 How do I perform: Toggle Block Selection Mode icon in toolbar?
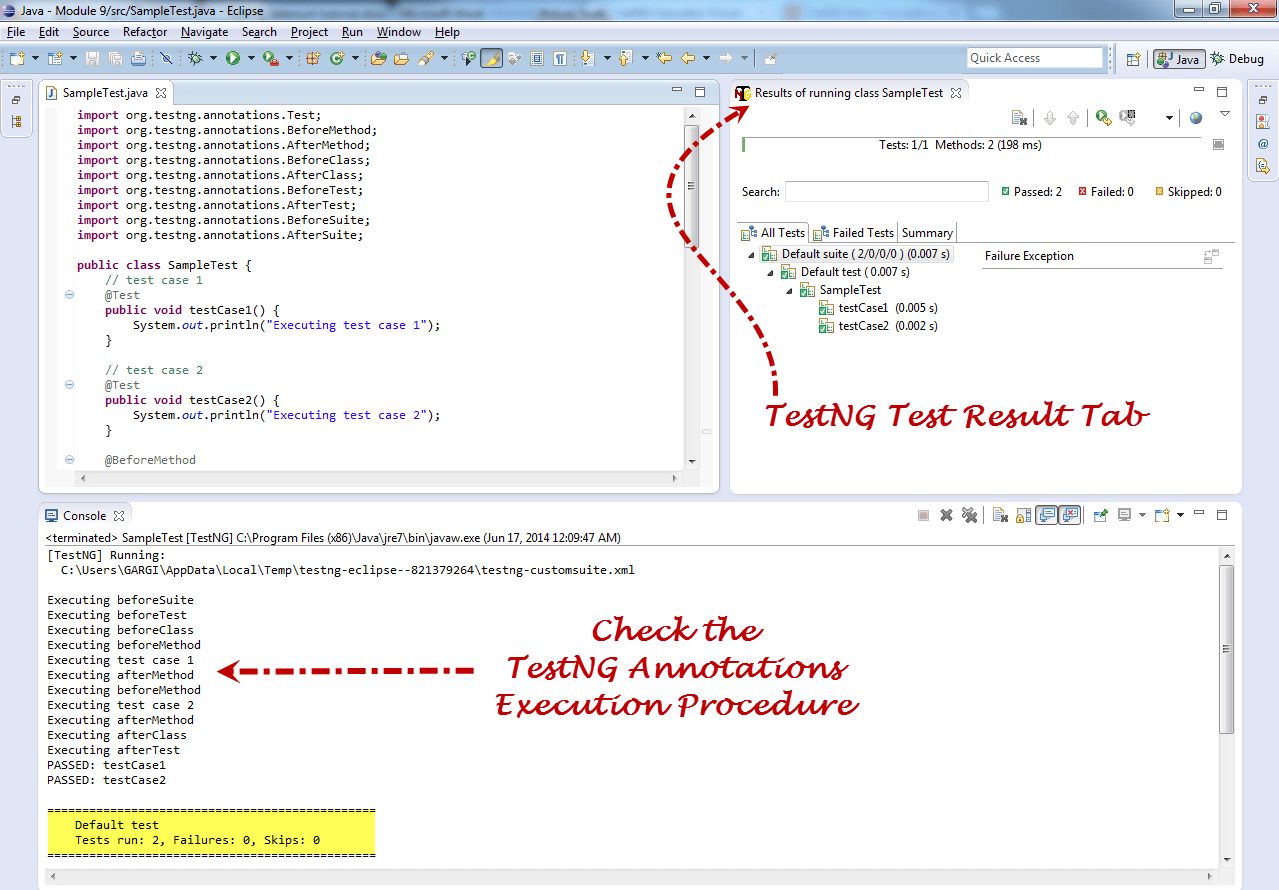point(537,58)
